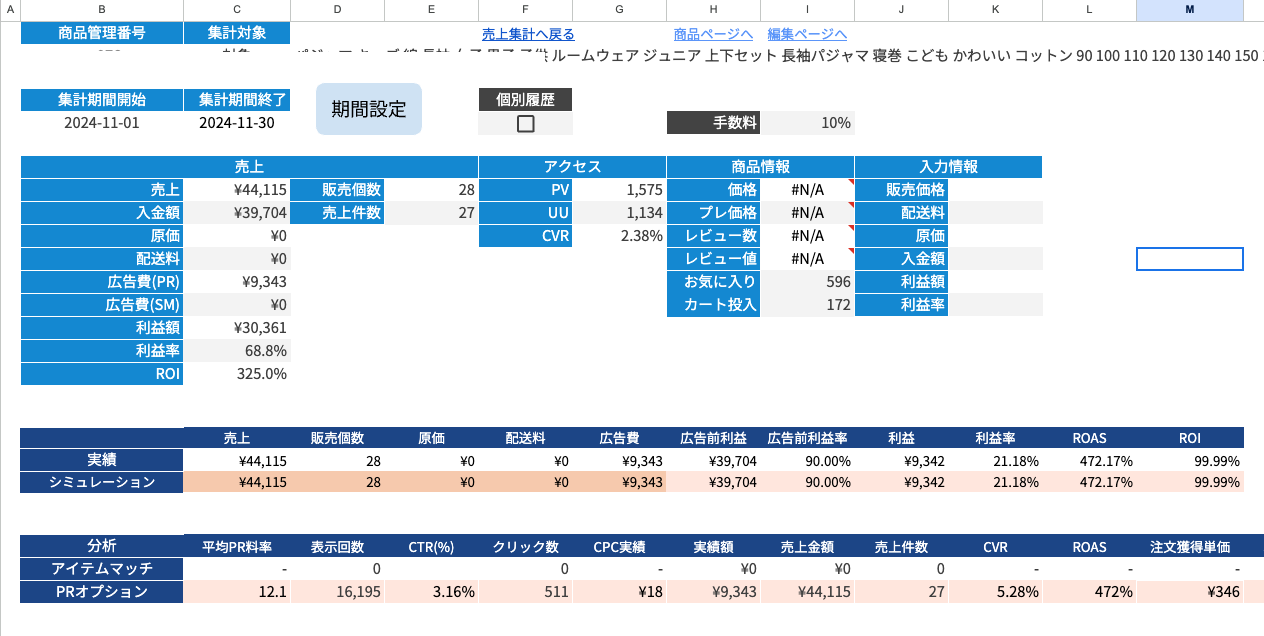This screenshot has width=1264, height=636.
Task: Click the empty input cell beside 利益率 in 入力情報
Action: [995, 305]
